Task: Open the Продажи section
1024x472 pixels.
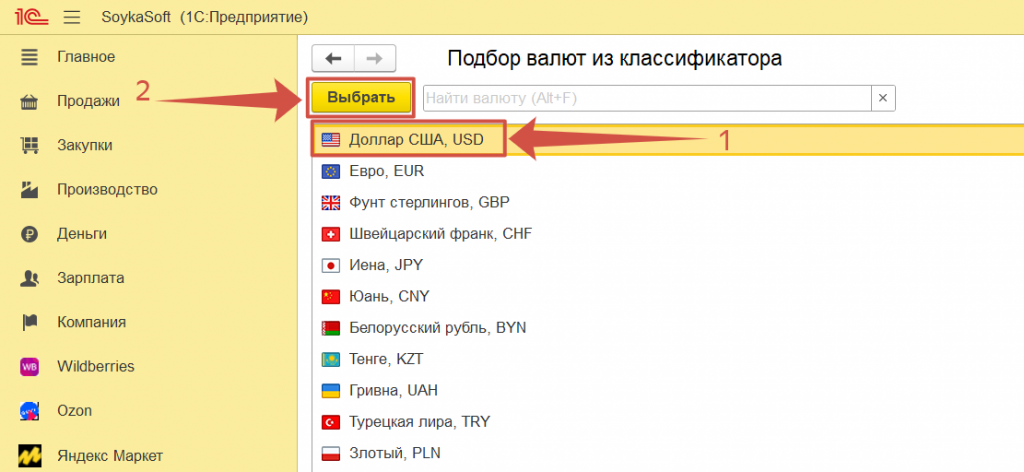Action: click(x=88, y=101)
